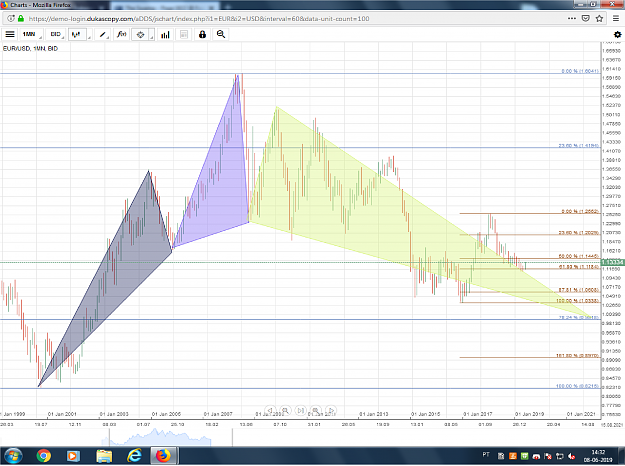Open page actions three-dot menu

click(x=572, y=18)
